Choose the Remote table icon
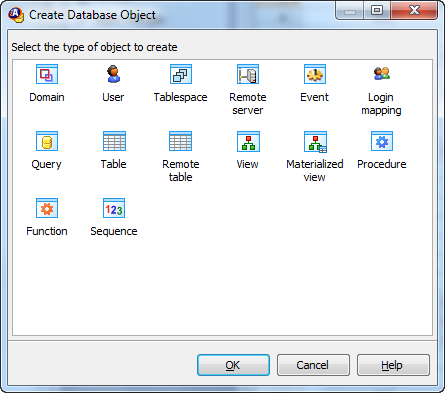This screenshot has height=393, width=445. (x=180, y=141)
